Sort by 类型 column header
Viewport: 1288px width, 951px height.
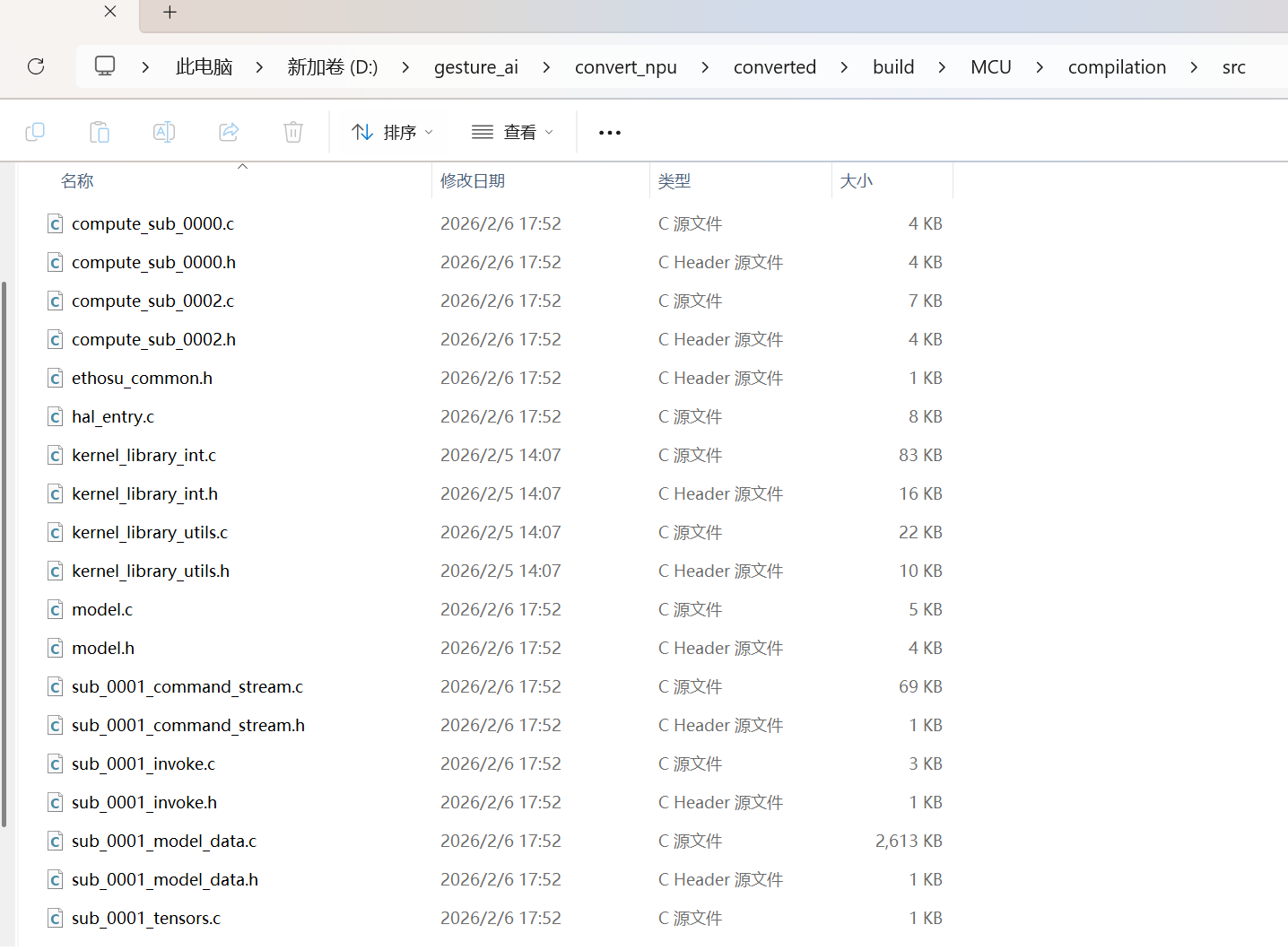(x=674, y=181)
